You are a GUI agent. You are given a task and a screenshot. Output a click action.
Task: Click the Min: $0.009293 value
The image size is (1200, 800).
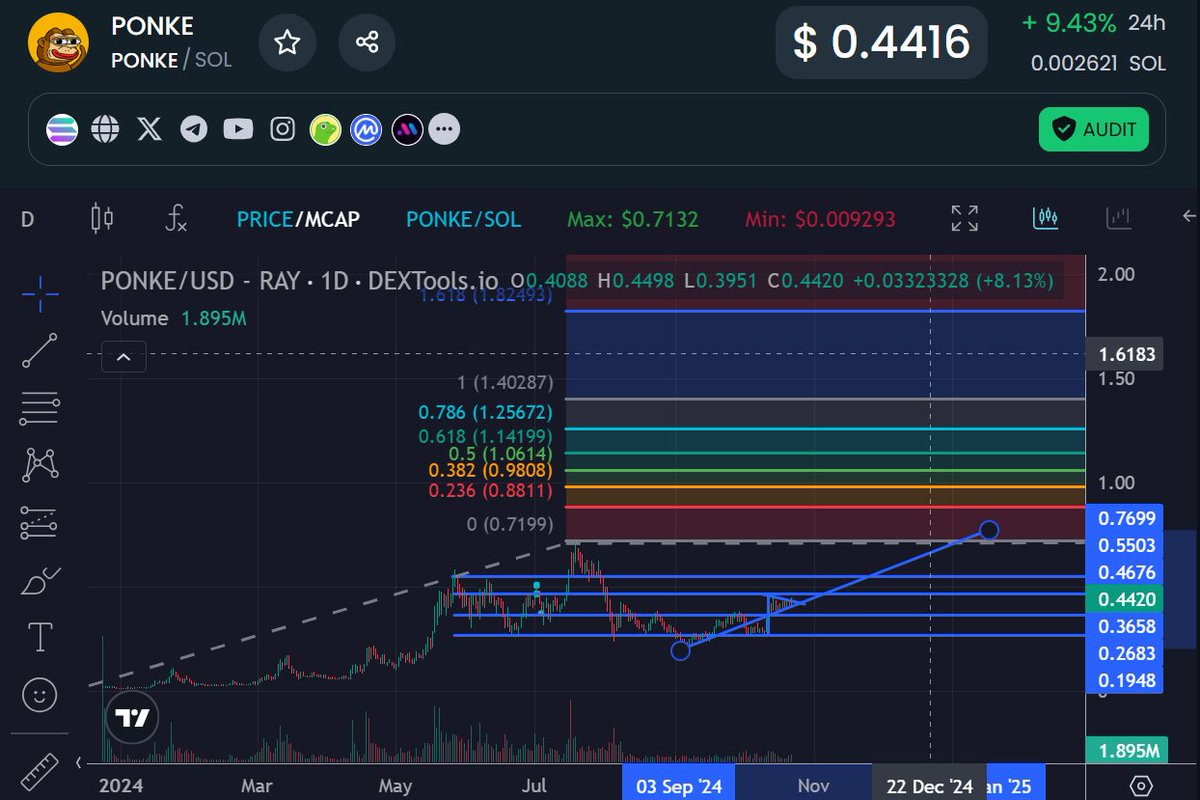coord(820,219)
